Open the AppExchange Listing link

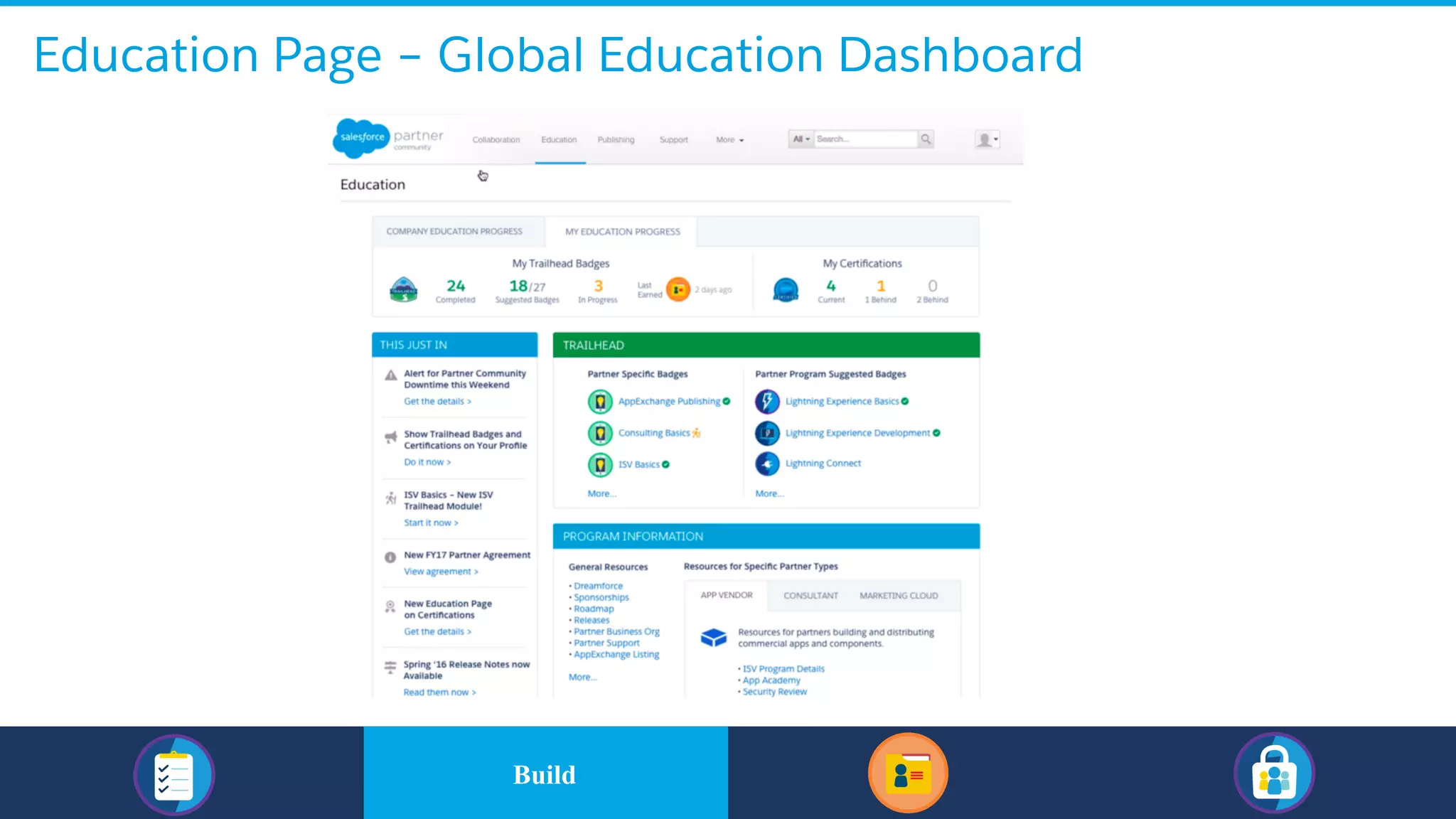tap(616, 655)
